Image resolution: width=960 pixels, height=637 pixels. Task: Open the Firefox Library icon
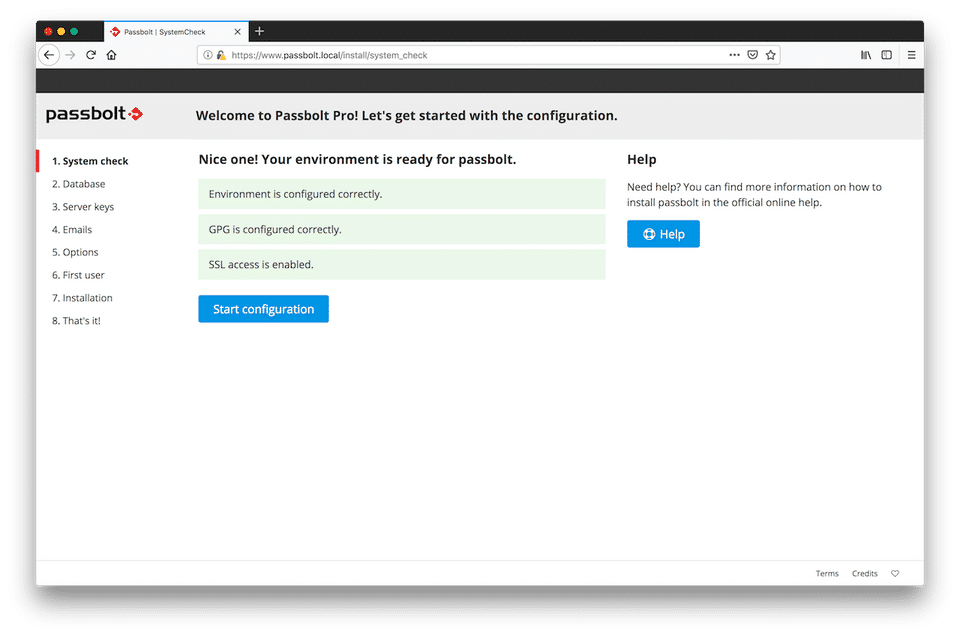point(866,55)
